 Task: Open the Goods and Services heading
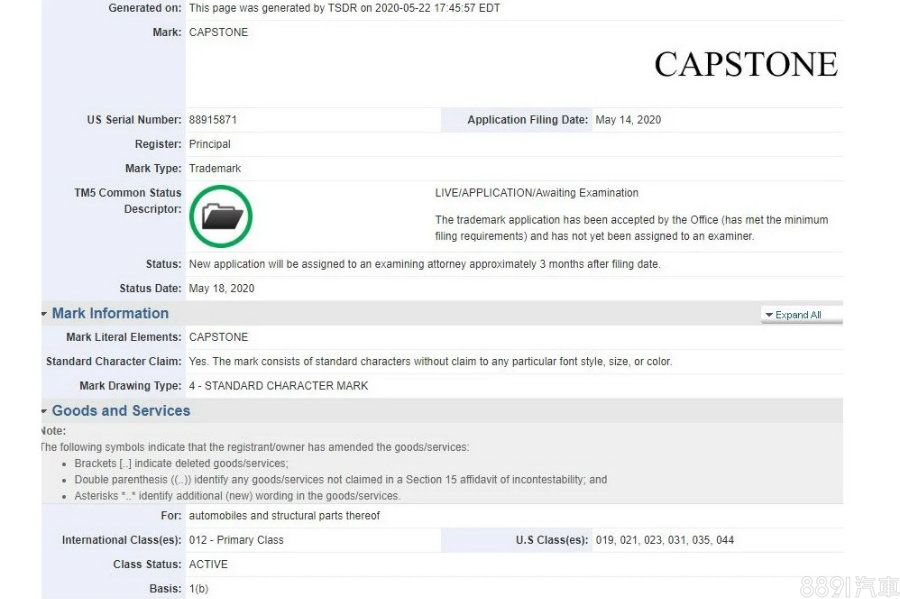point(121,411)
